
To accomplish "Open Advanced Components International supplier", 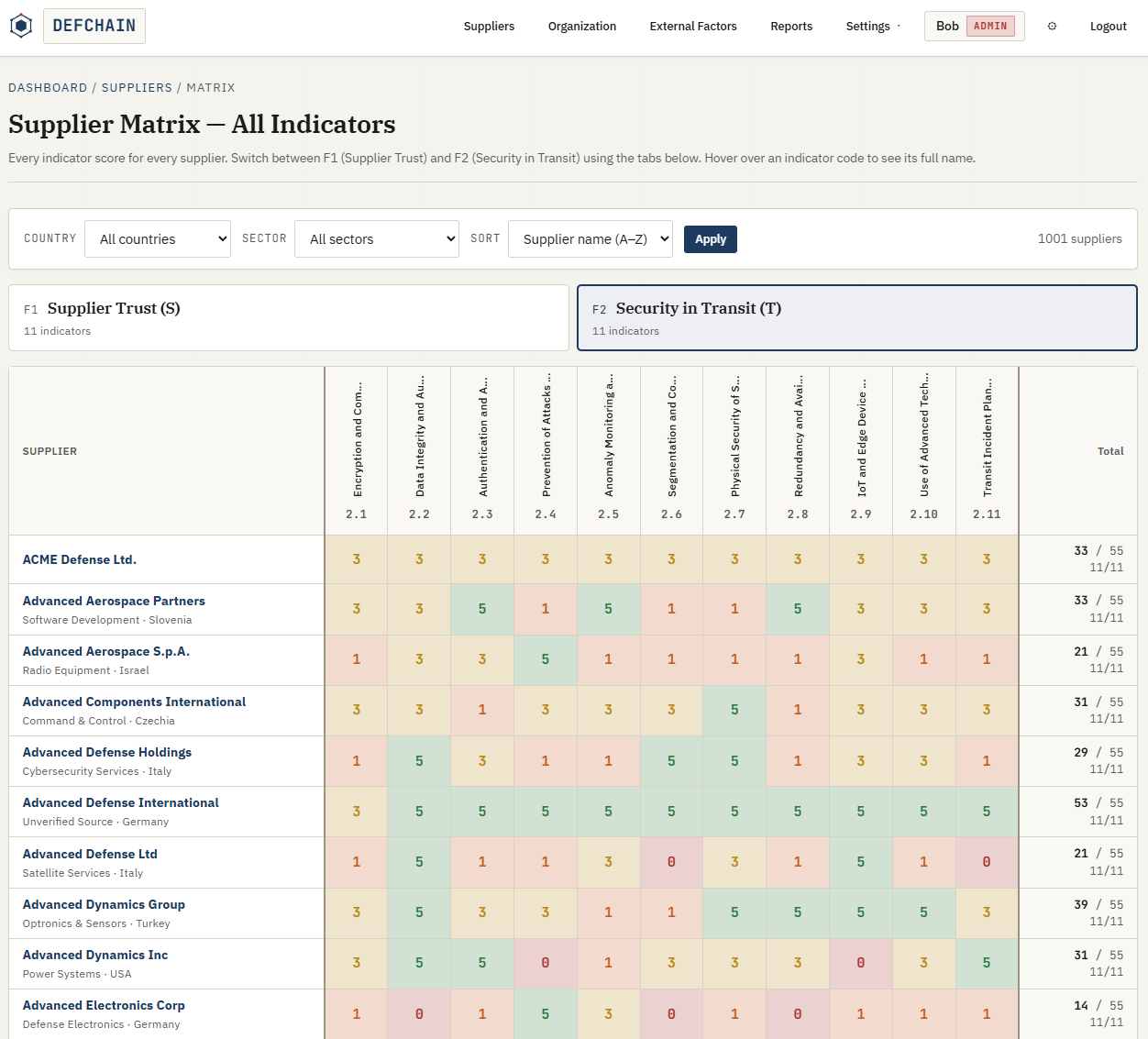I will (x=134, y=702).
